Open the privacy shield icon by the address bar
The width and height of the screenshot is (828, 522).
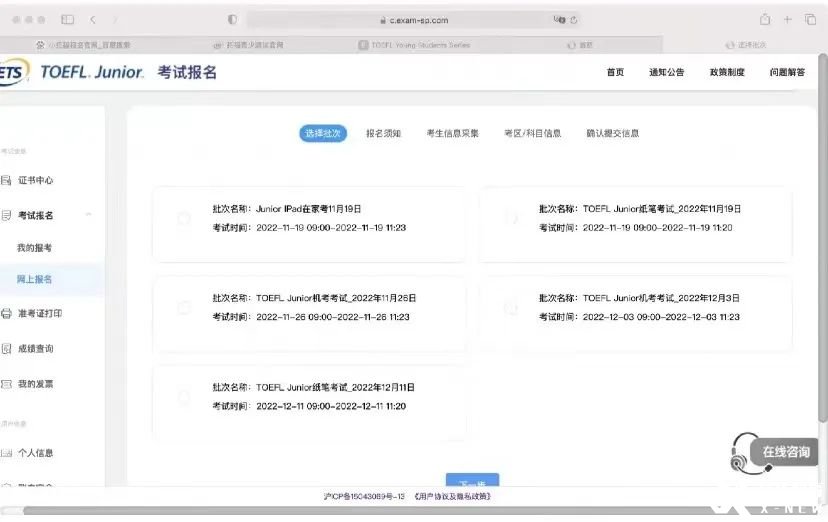pyautogui.click(x=232, y=20)
